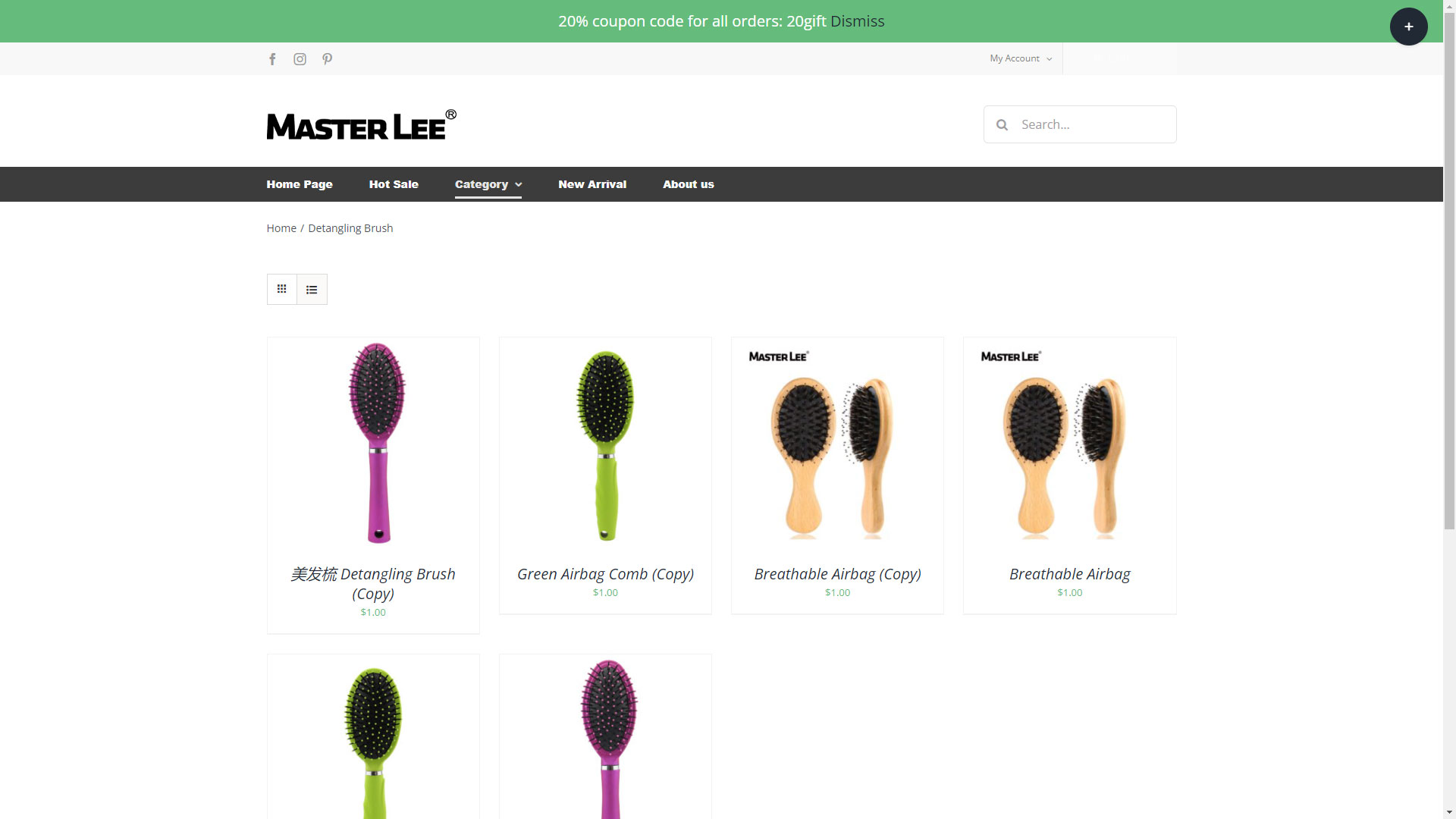Open the Green Airbag Comb (Copy) title
The image size is (1456, 819).
tap(605, 574)
